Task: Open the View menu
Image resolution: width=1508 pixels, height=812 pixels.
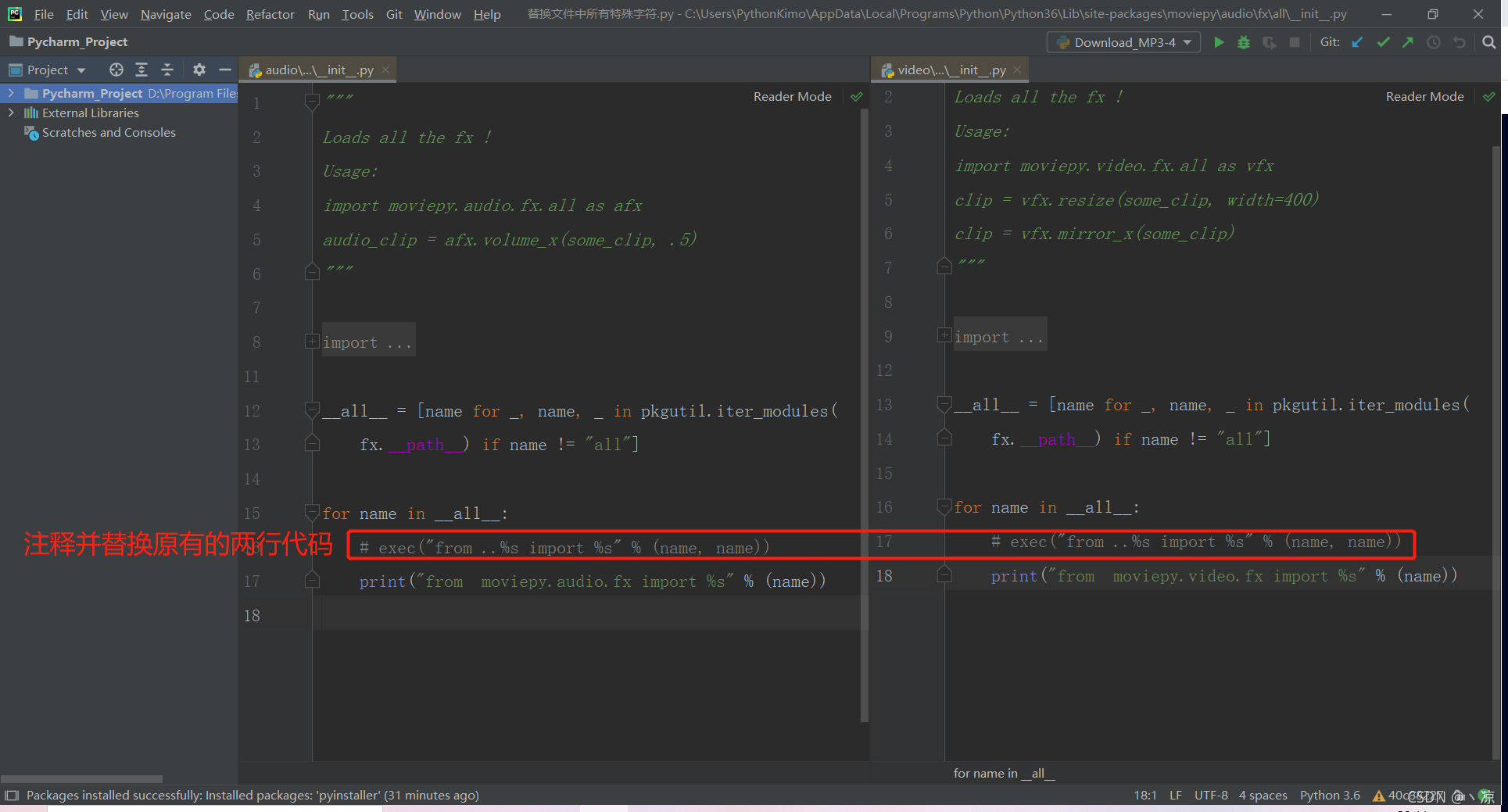Action: coord(114,14)
